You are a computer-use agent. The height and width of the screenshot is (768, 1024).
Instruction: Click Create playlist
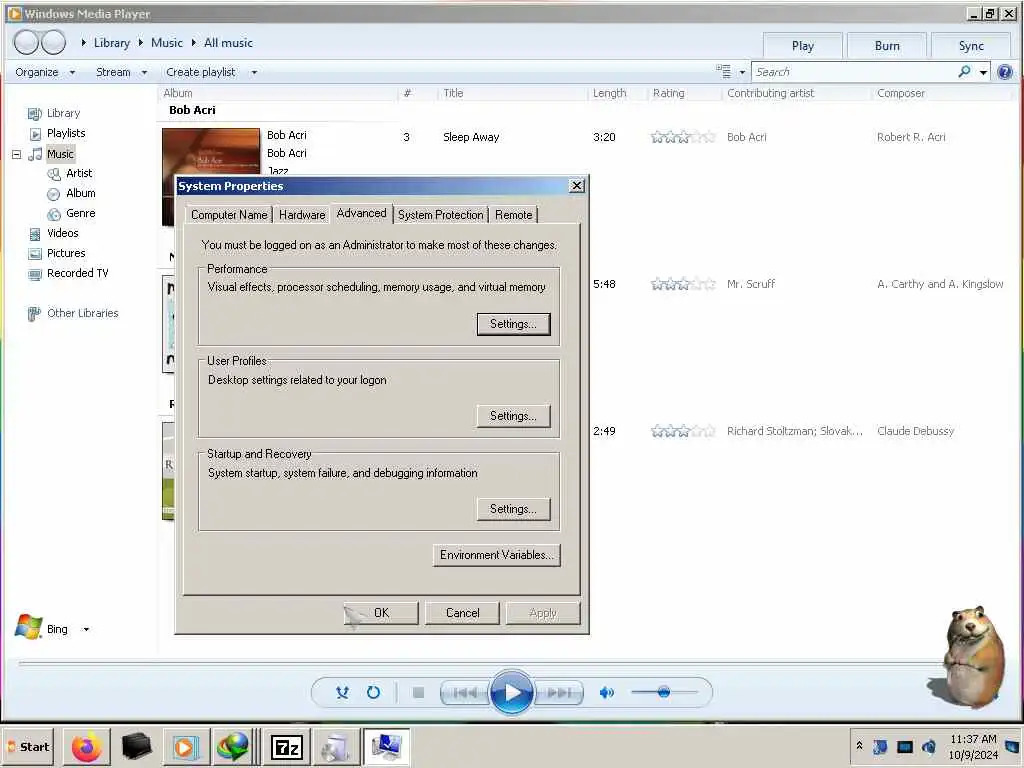200,72
